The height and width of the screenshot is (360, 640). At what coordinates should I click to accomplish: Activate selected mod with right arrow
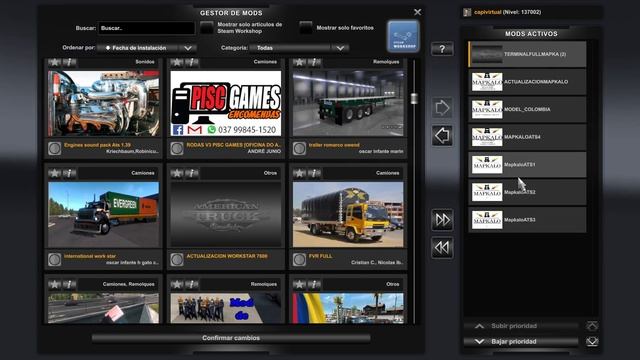click(442, 108)
